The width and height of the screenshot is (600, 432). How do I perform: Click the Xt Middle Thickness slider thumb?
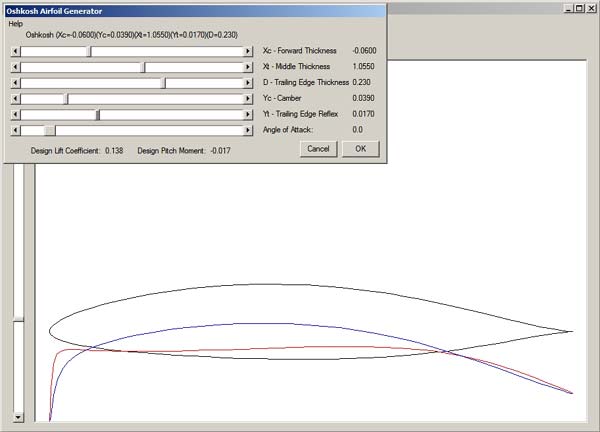(143, 67)
